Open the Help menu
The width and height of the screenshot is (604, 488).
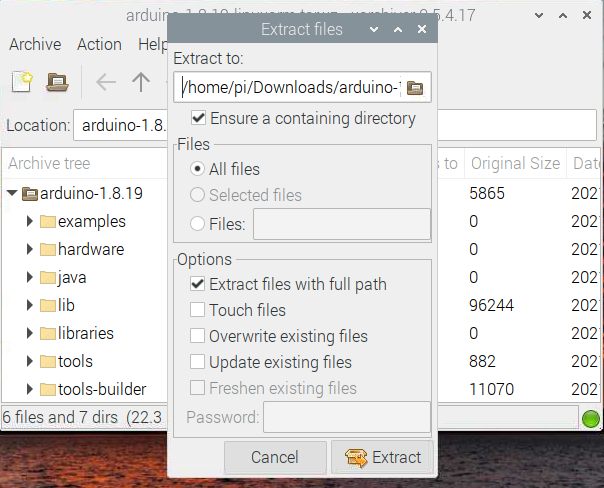tap(153, 44)
